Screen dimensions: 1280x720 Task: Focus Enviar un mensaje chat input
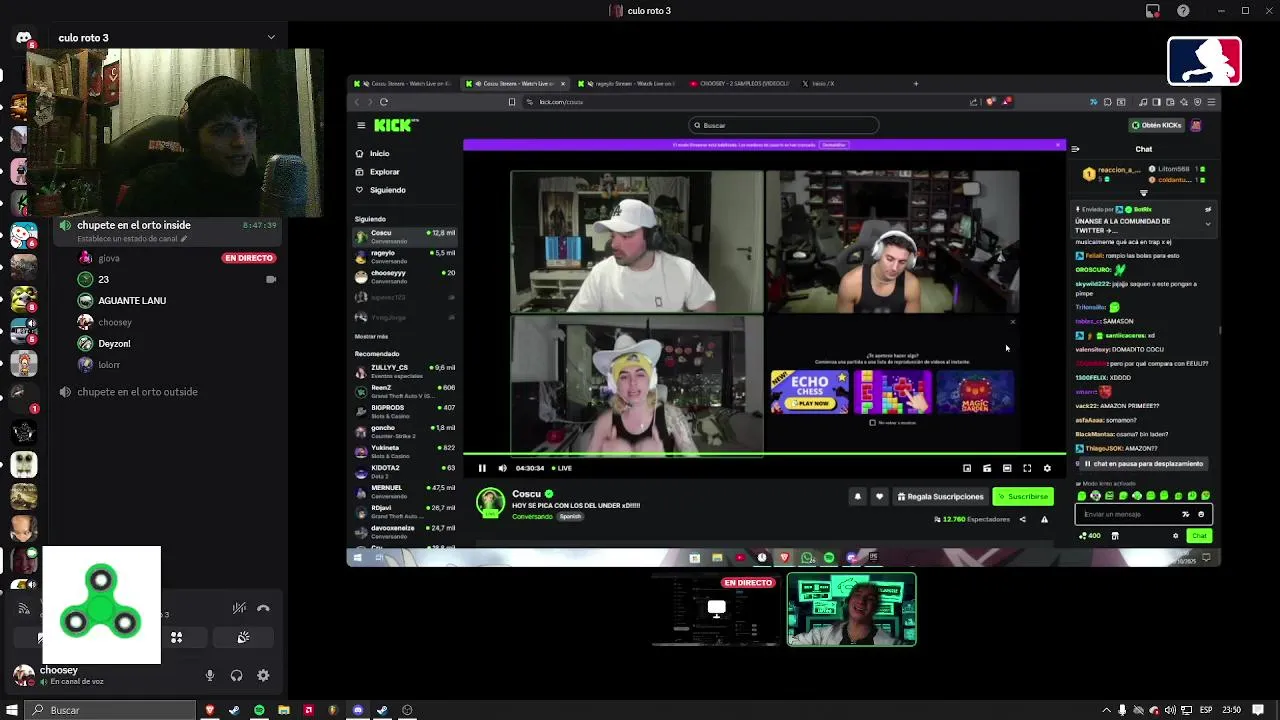point(1143,514)
